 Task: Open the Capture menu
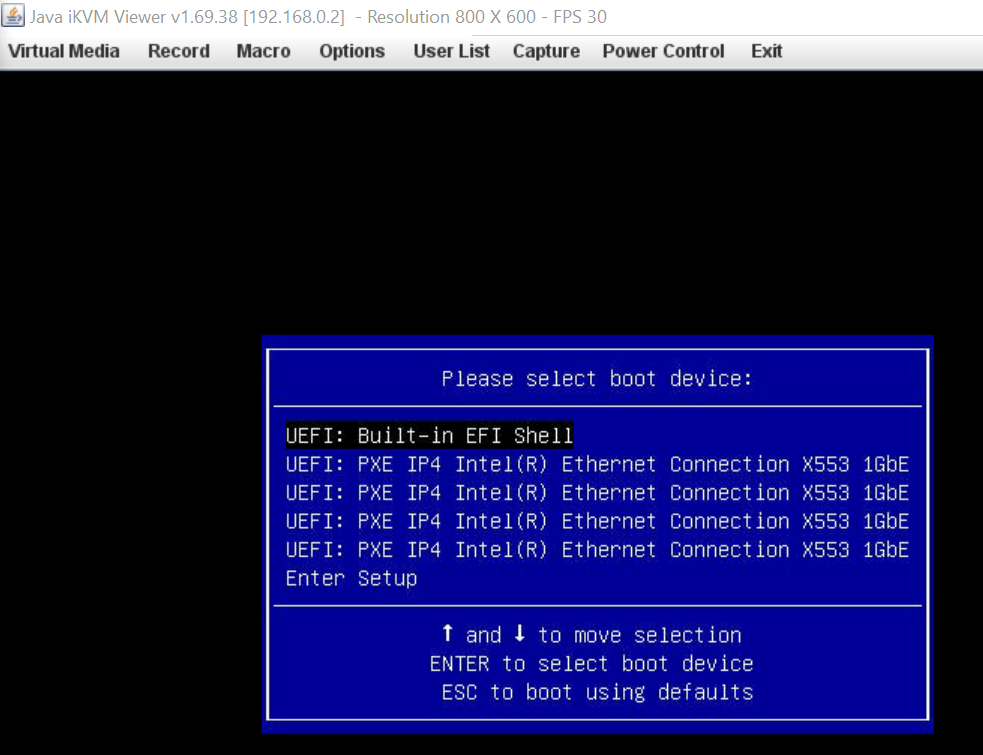pyautogui.click(x=546, y=51)
